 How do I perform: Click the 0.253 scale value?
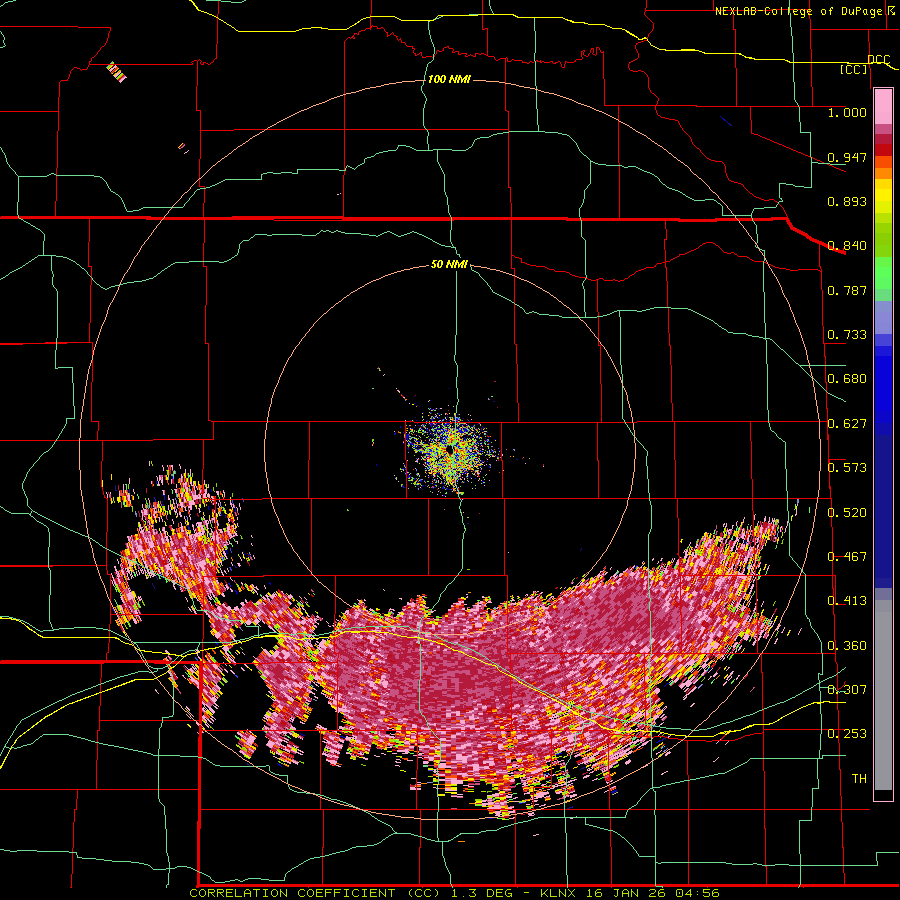pyautogui.click(x=847, y=734)
